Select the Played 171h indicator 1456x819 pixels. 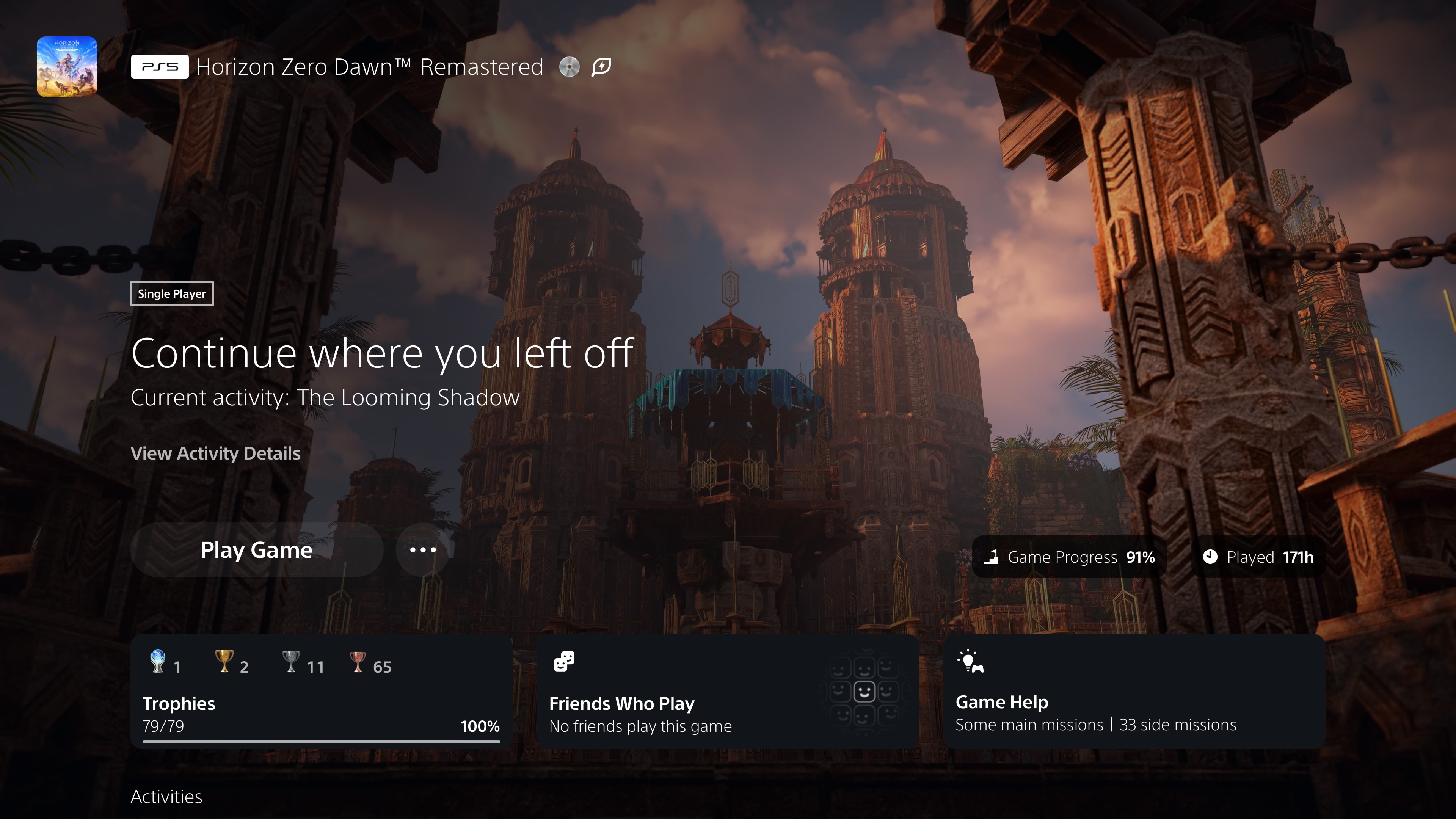(1258, 557)
